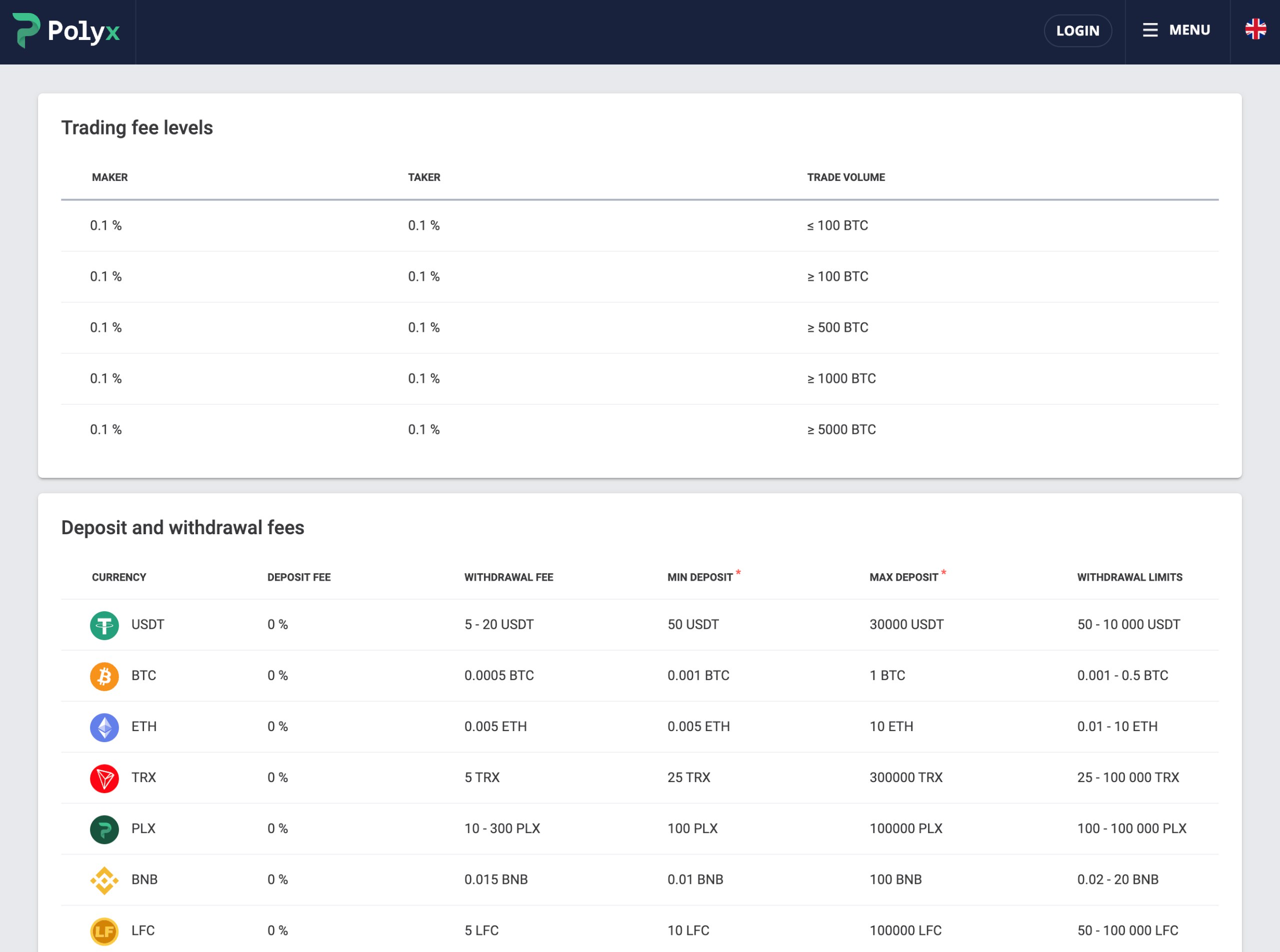
Task: Select the ≥ 5000 BTC fee row
Action: coord(639,430)
